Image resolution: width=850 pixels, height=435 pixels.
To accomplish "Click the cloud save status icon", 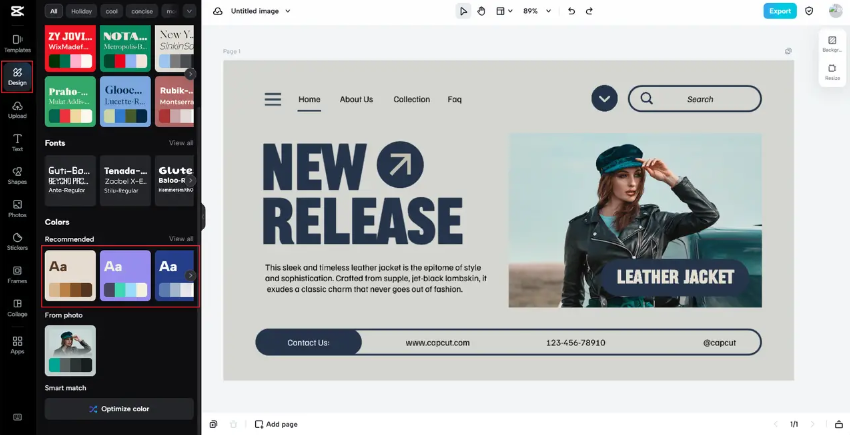I will pyautogui.click(x=217, y=11).
